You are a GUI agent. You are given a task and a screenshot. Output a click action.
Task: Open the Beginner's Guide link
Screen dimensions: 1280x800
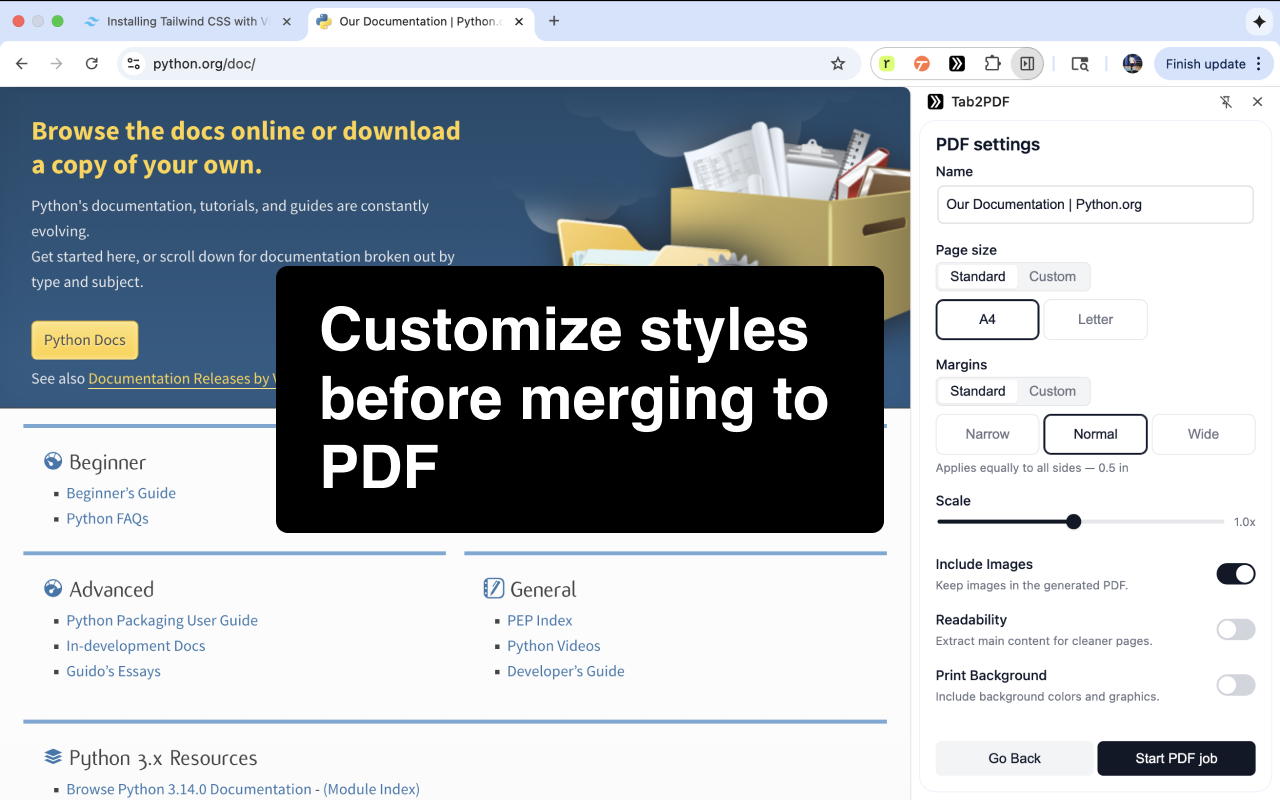(121, 493)
